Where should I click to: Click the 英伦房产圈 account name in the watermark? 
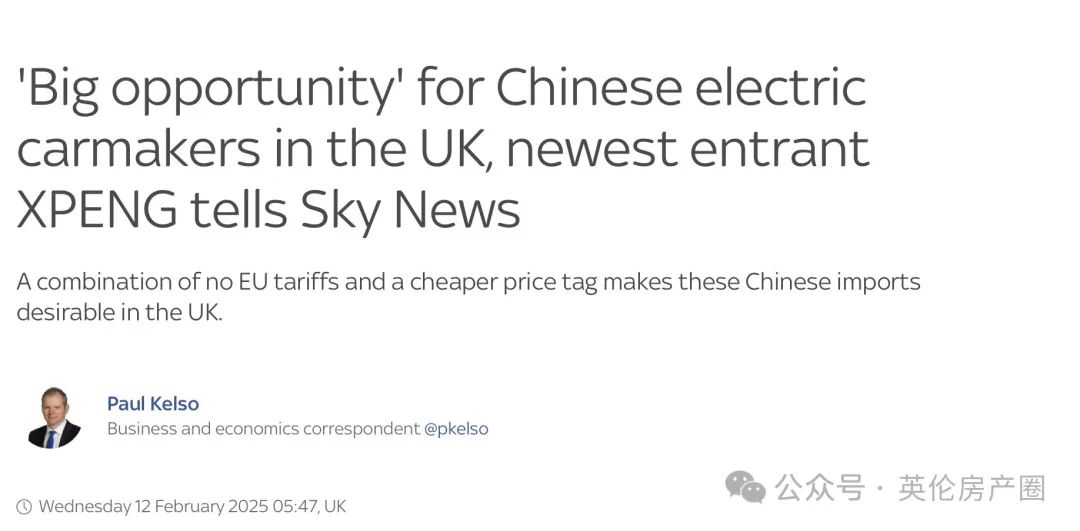(971, 488)
